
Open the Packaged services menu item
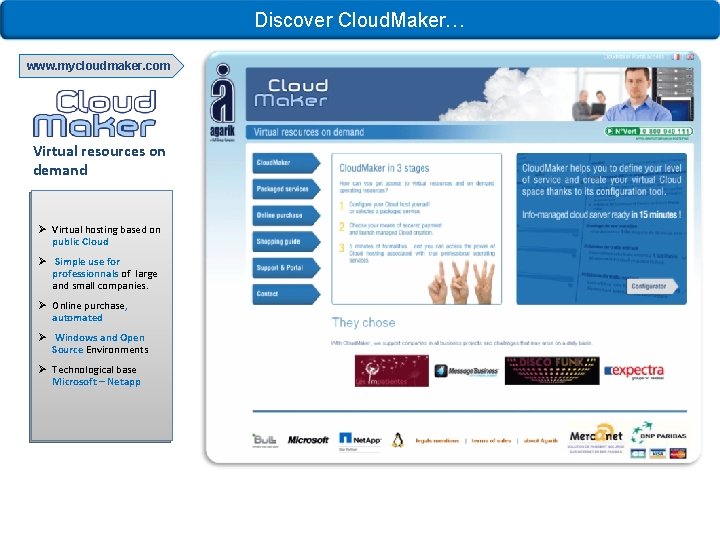click(x=286, y=189)
